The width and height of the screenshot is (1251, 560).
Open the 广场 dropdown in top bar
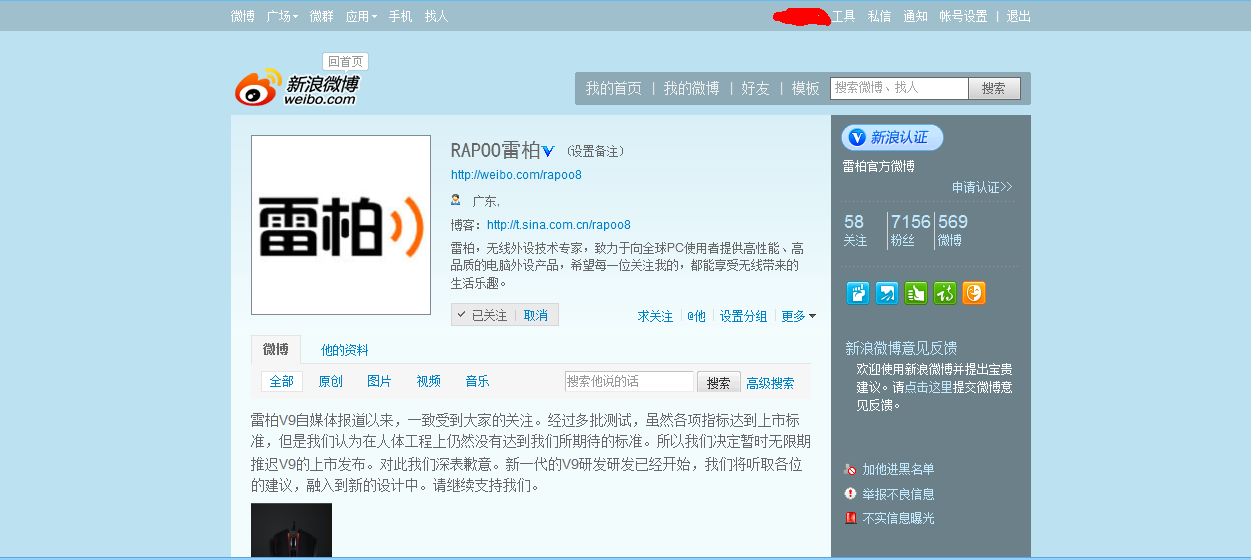point(282,16)
